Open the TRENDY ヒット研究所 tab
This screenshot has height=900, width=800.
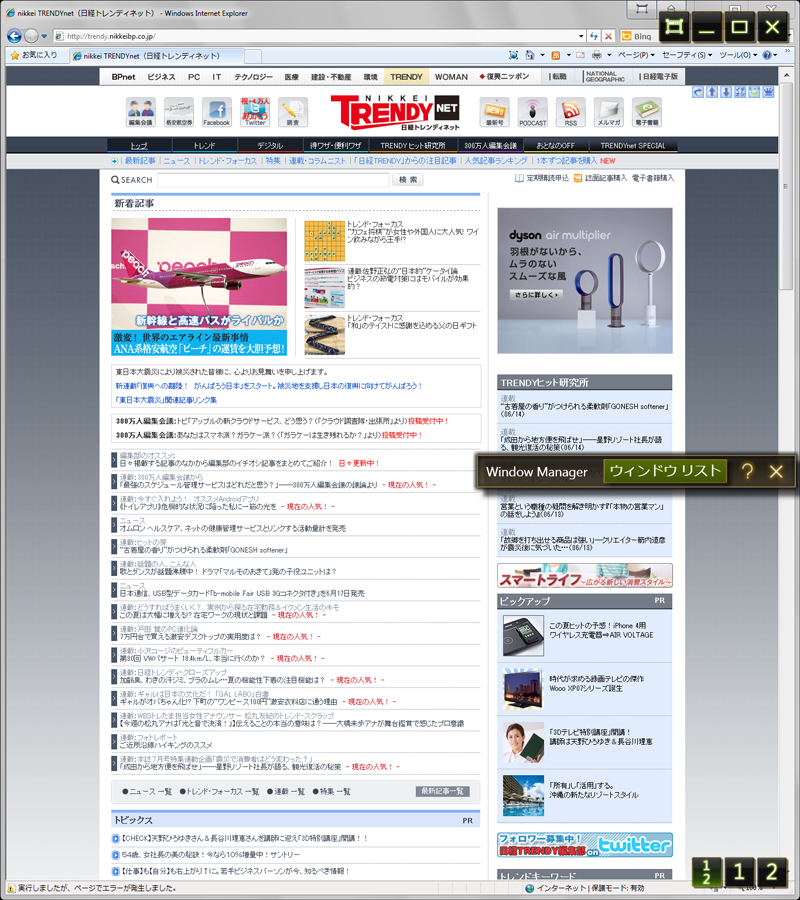tap(412, 145)
